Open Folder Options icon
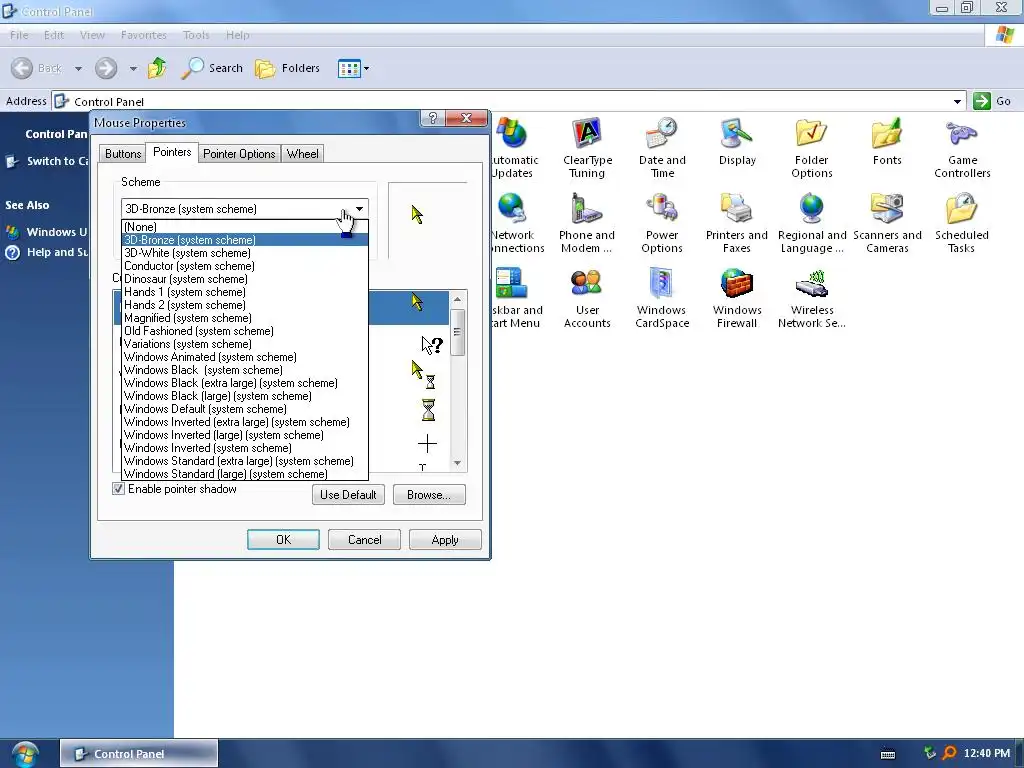The image size is (1024, 768). pyautogui.click(x=812, y=148)
